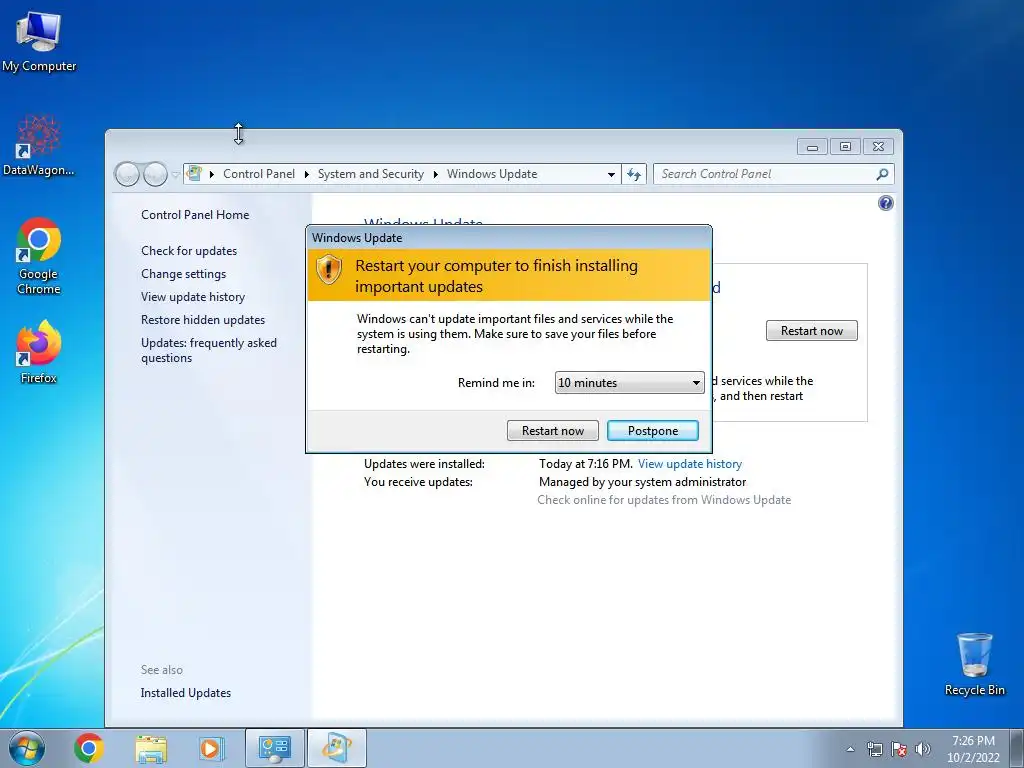
Task: Click Restore hidden updates
Action: pyautogui.click(x=202, y=320)
